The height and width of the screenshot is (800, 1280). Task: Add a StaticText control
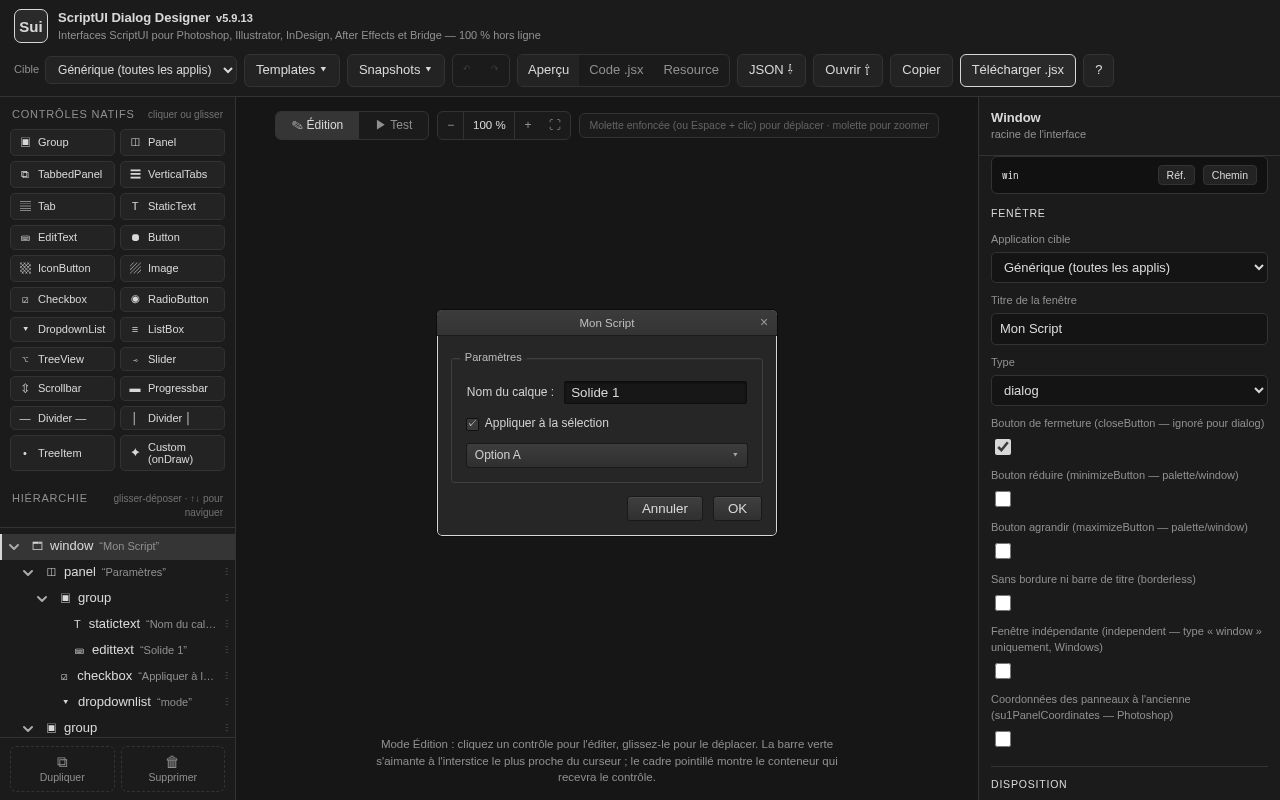[x=172, y=206]
